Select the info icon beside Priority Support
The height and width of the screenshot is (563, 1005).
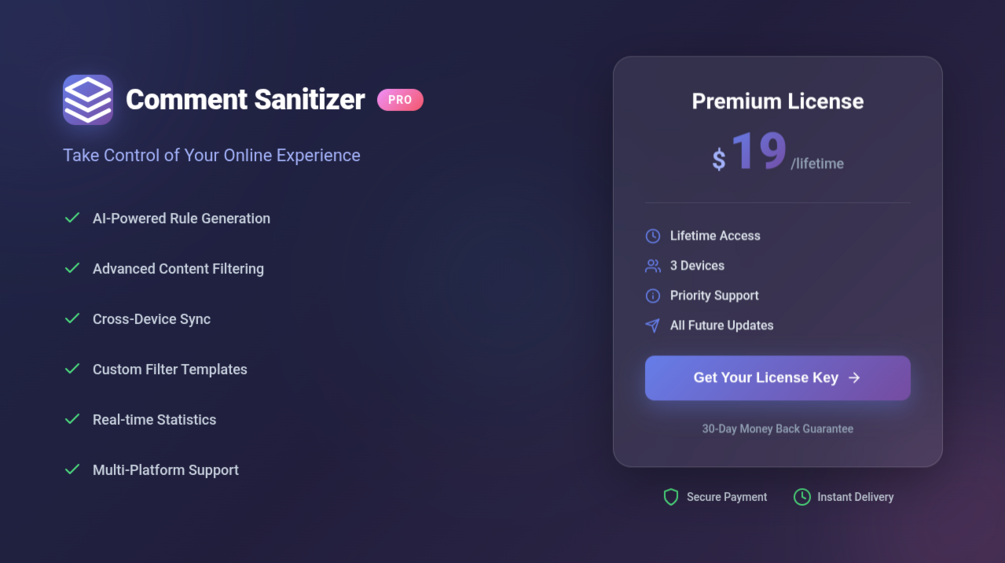pos(652,296)
